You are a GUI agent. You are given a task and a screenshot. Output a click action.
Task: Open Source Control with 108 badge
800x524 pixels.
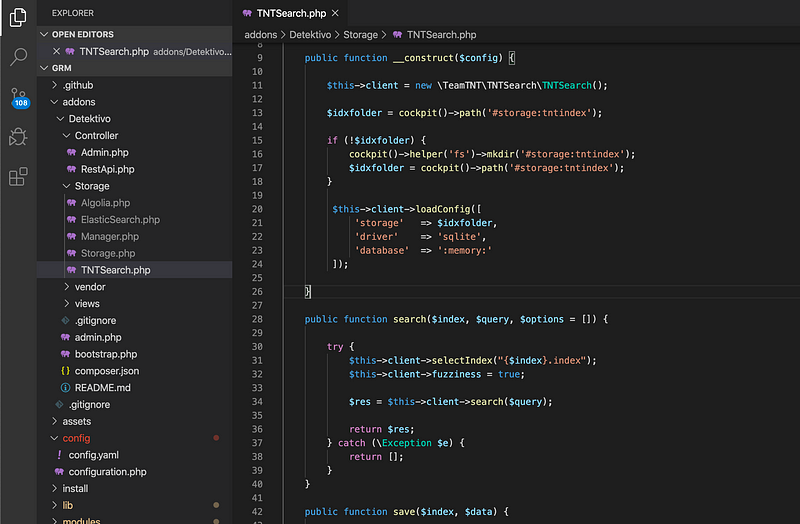pyautogui.click(x=18, y=98)
